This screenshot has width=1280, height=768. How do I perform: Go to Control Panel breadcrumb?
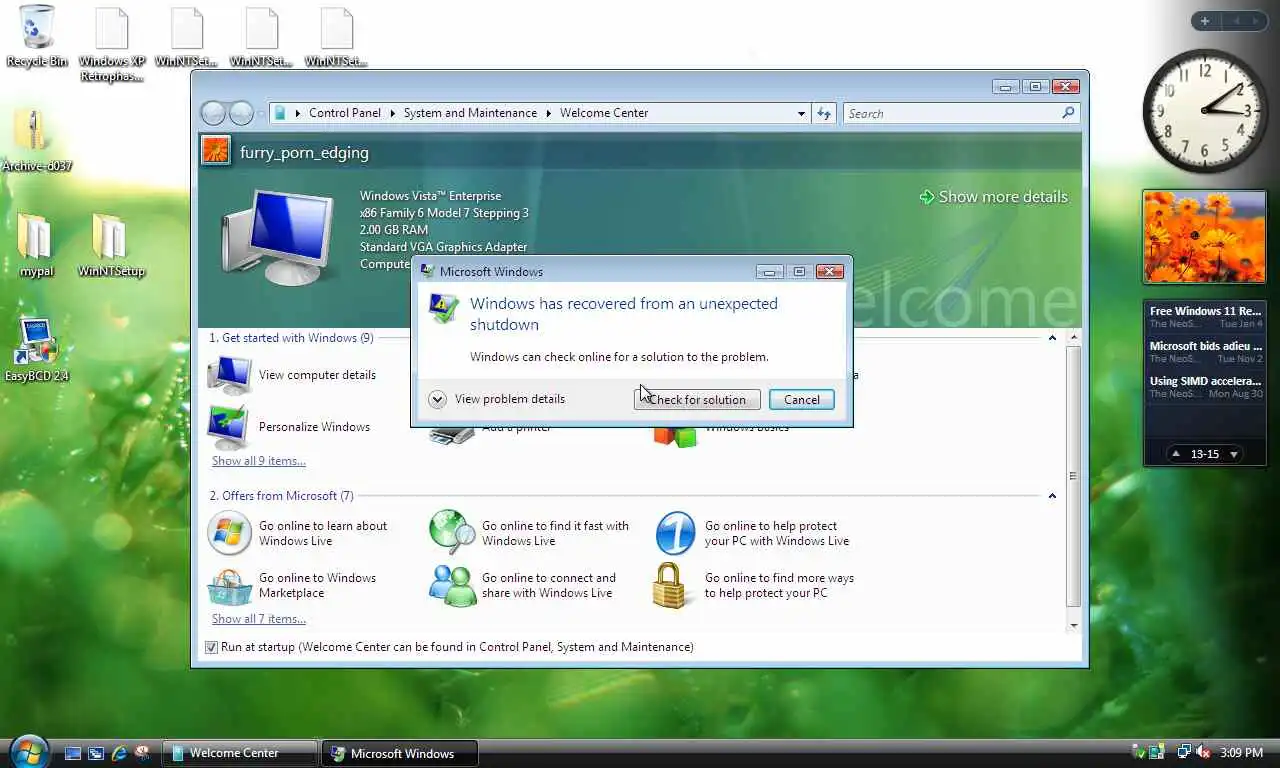(x=345, y=113)
